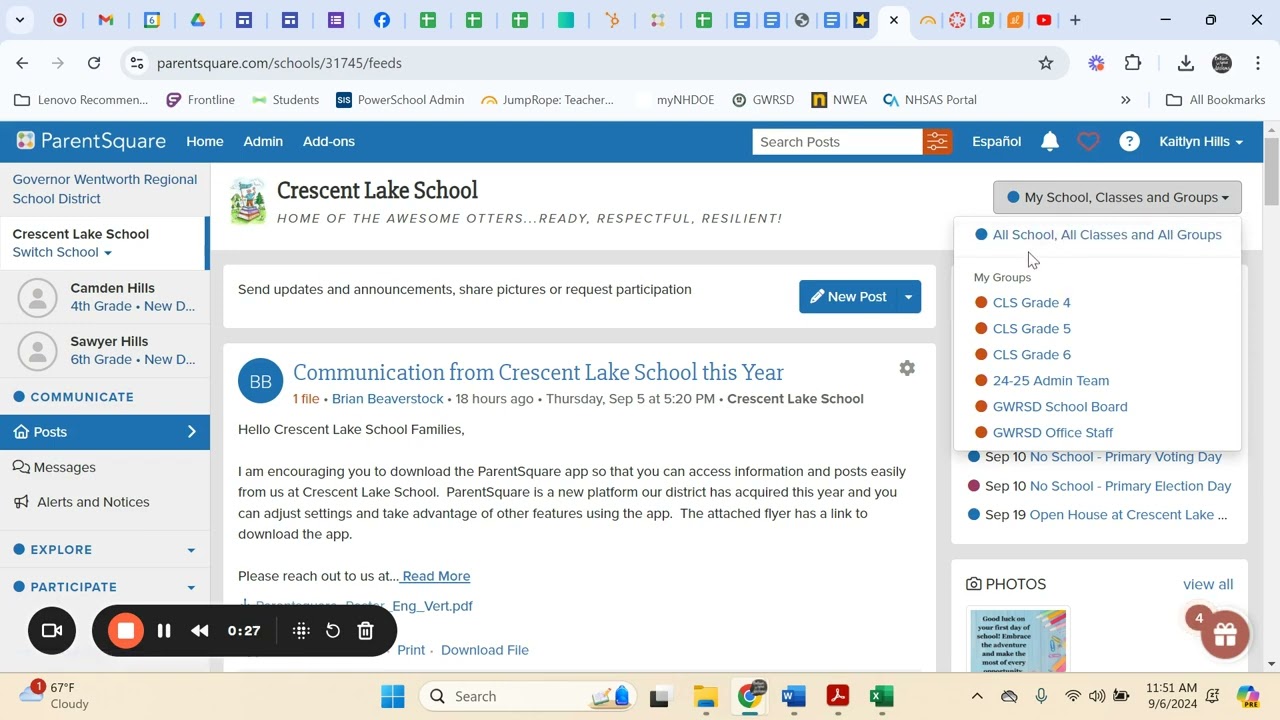Reload the page

point(94,63)
